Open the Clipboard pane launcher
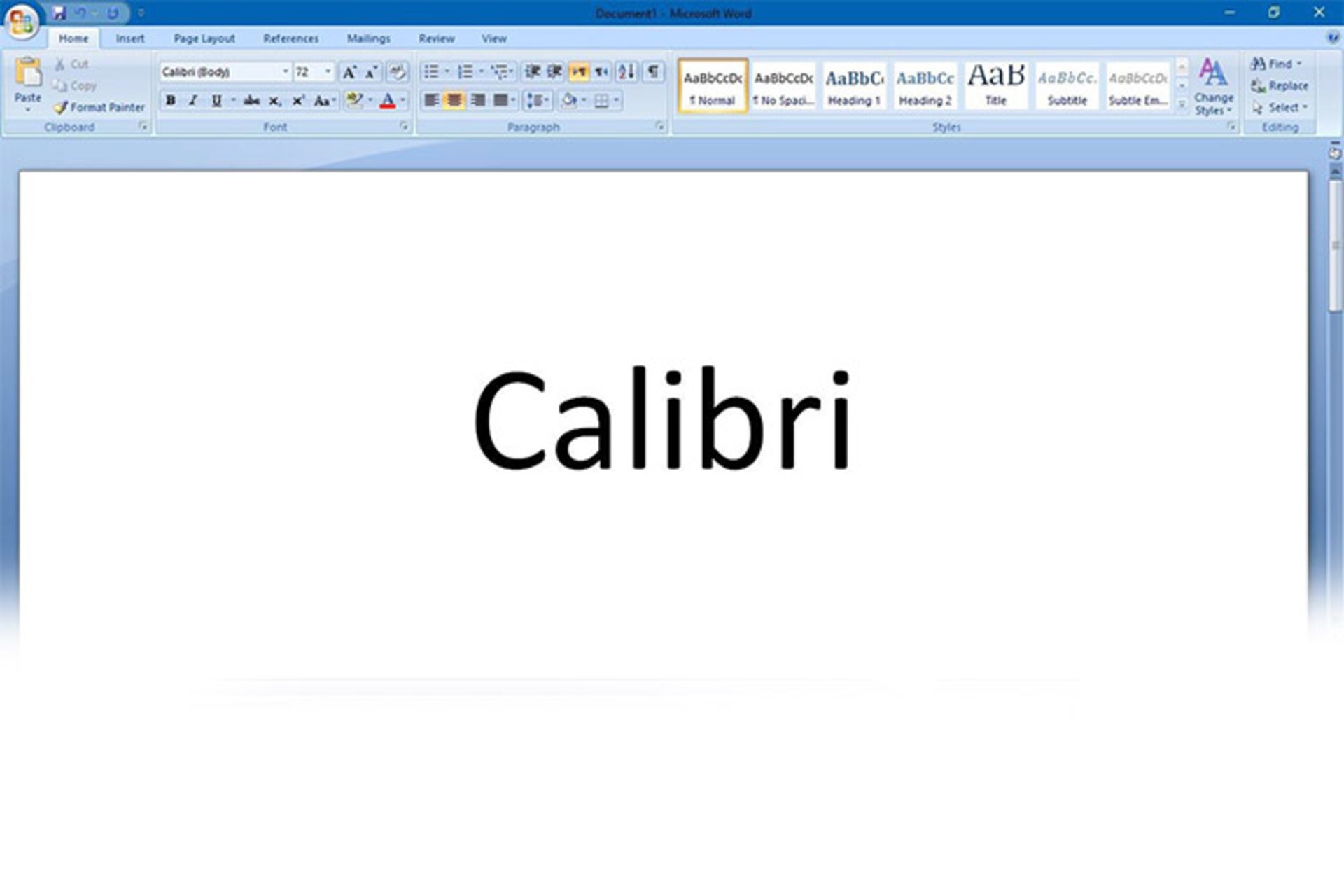 coord(143,127)
